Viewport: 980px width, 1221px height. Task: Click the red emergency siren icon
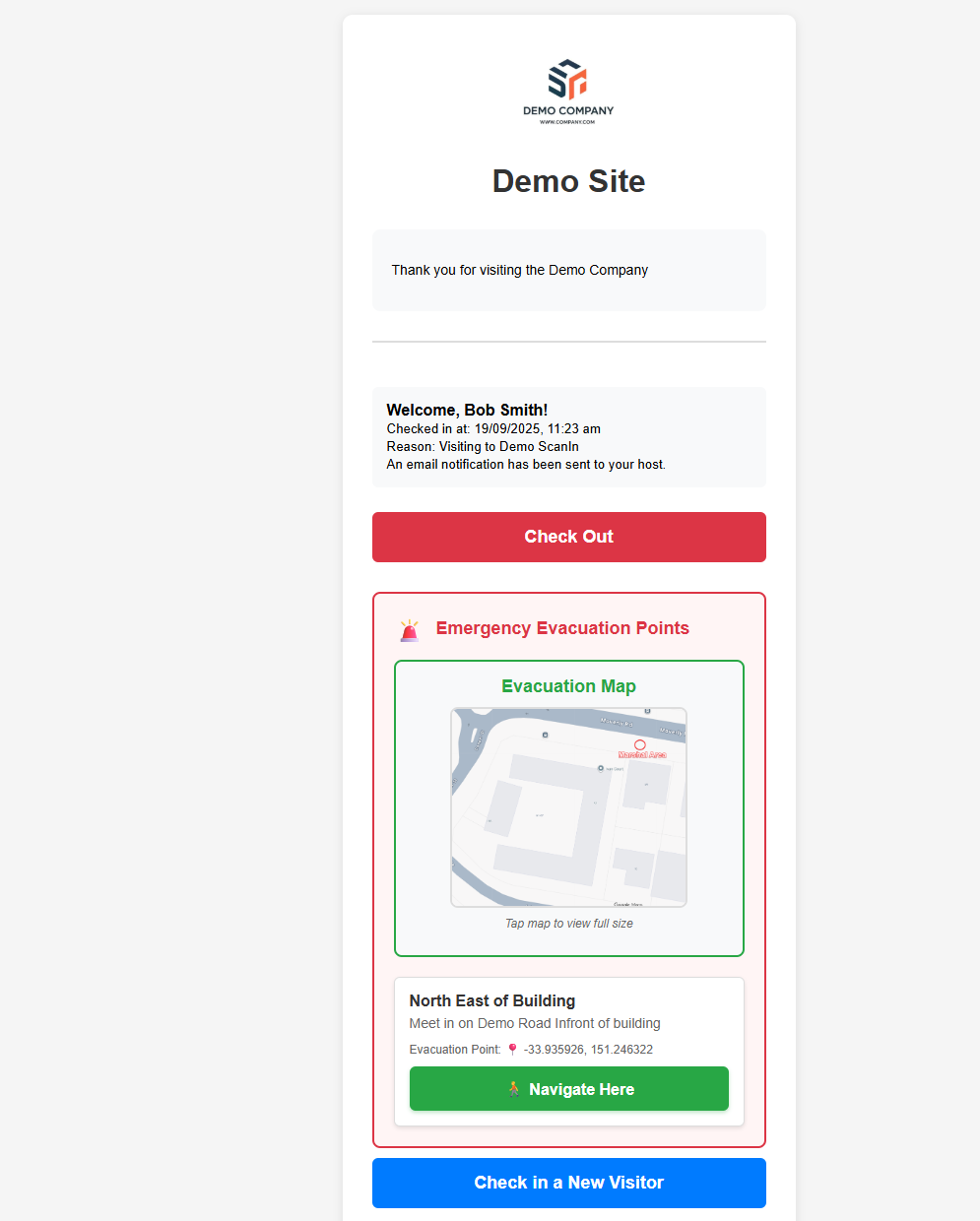pos(410,630)
